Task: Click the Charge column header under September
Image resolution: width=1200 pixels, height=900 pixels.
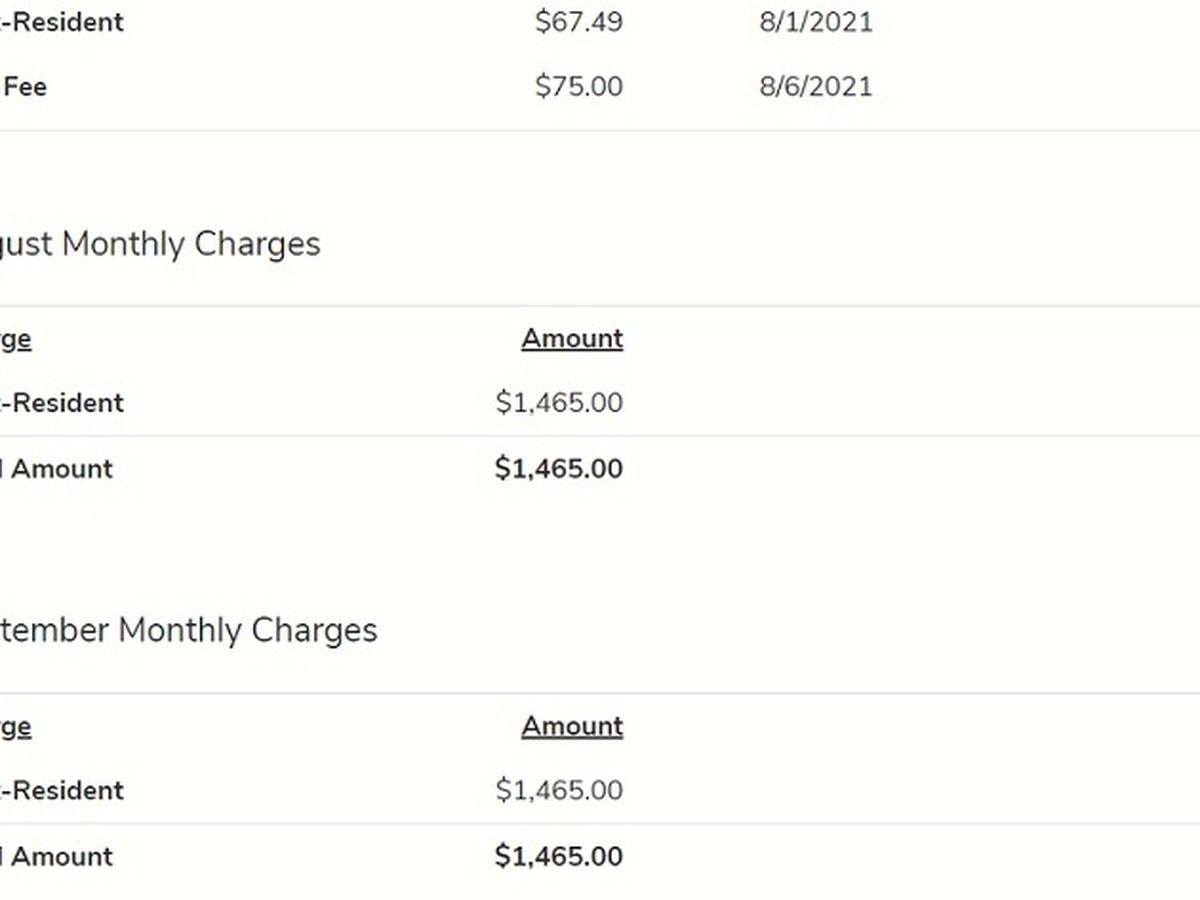Action: 15,726
